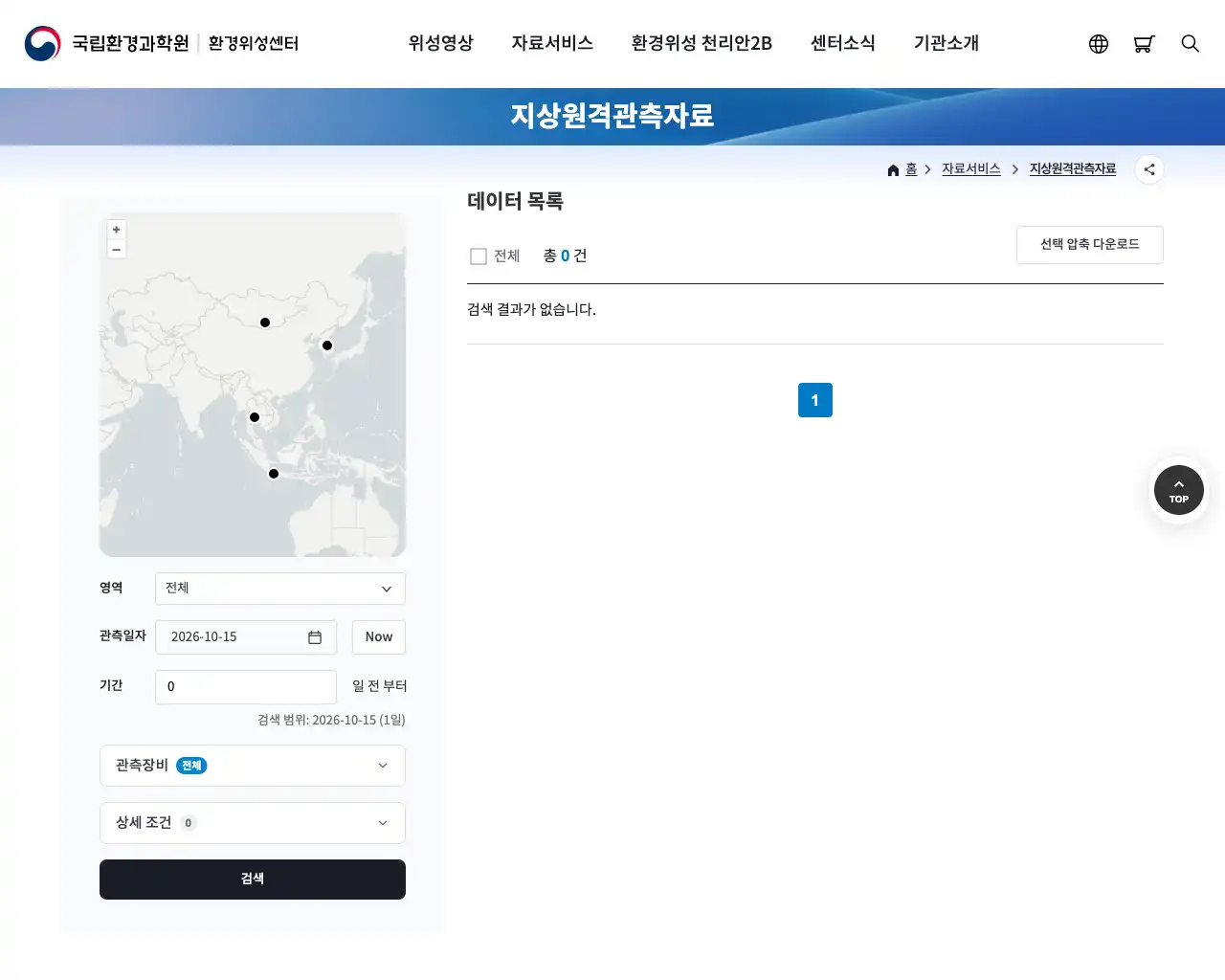
Task: Open the calendar icon in the date field
Action: [315, 637]
